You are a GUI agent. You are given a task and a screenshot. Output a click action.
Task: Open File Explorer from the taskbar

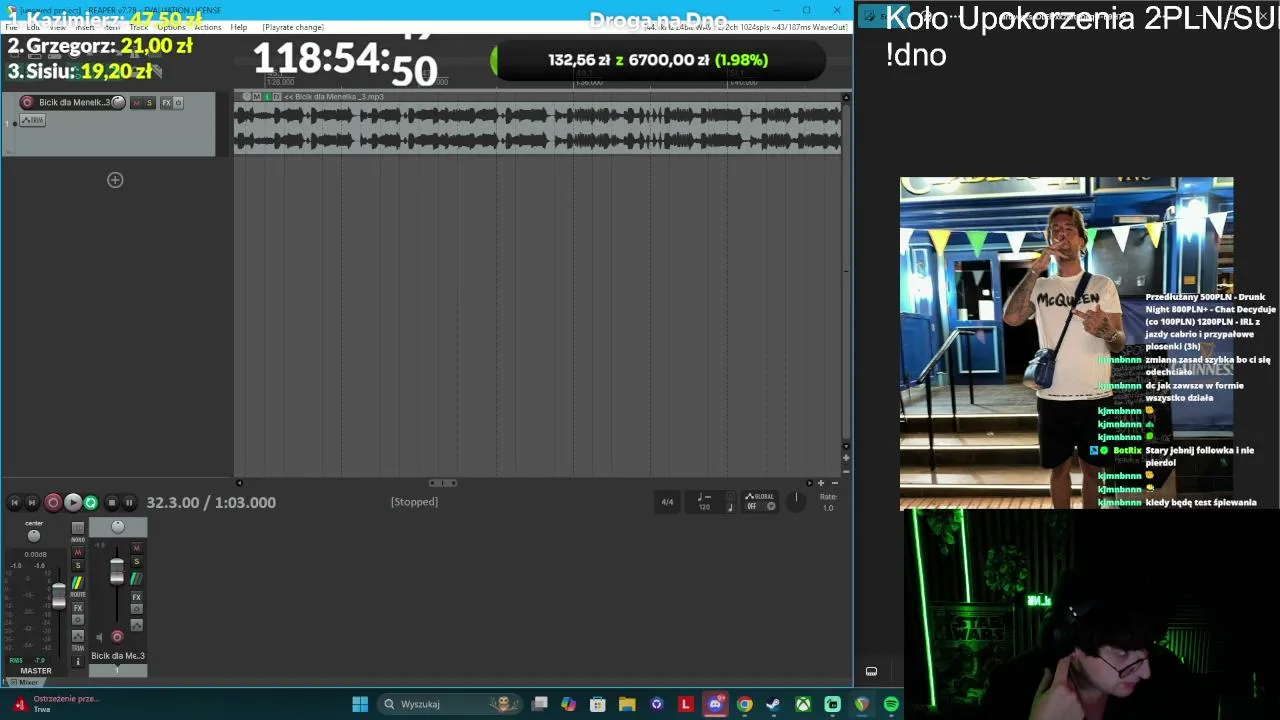tap(627, 704)
